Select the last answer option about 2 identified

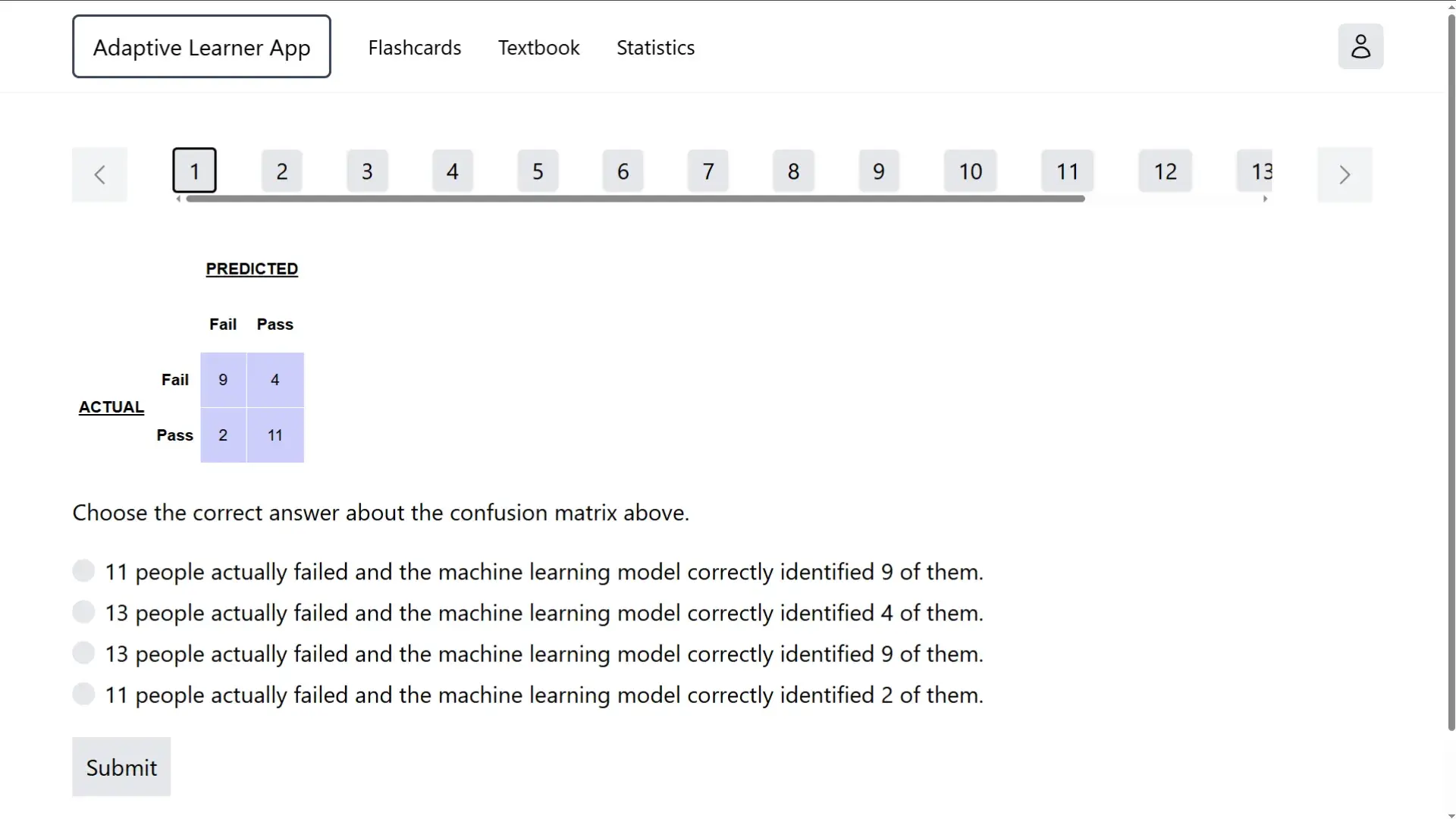(83, 693)
